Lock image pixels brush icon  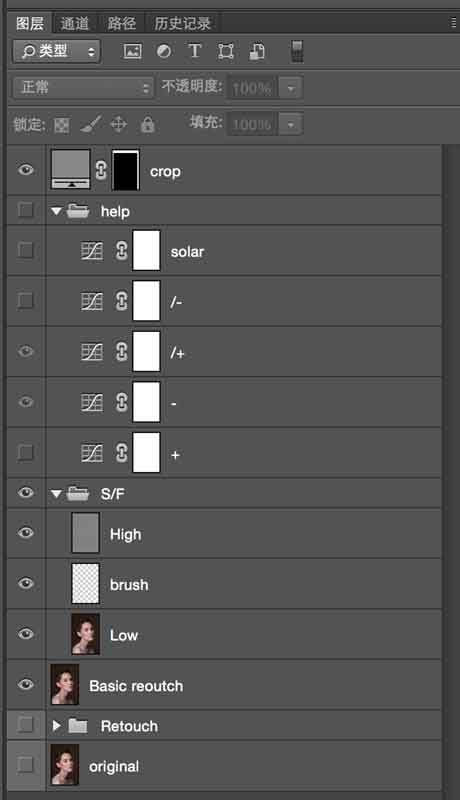(90, 124)
